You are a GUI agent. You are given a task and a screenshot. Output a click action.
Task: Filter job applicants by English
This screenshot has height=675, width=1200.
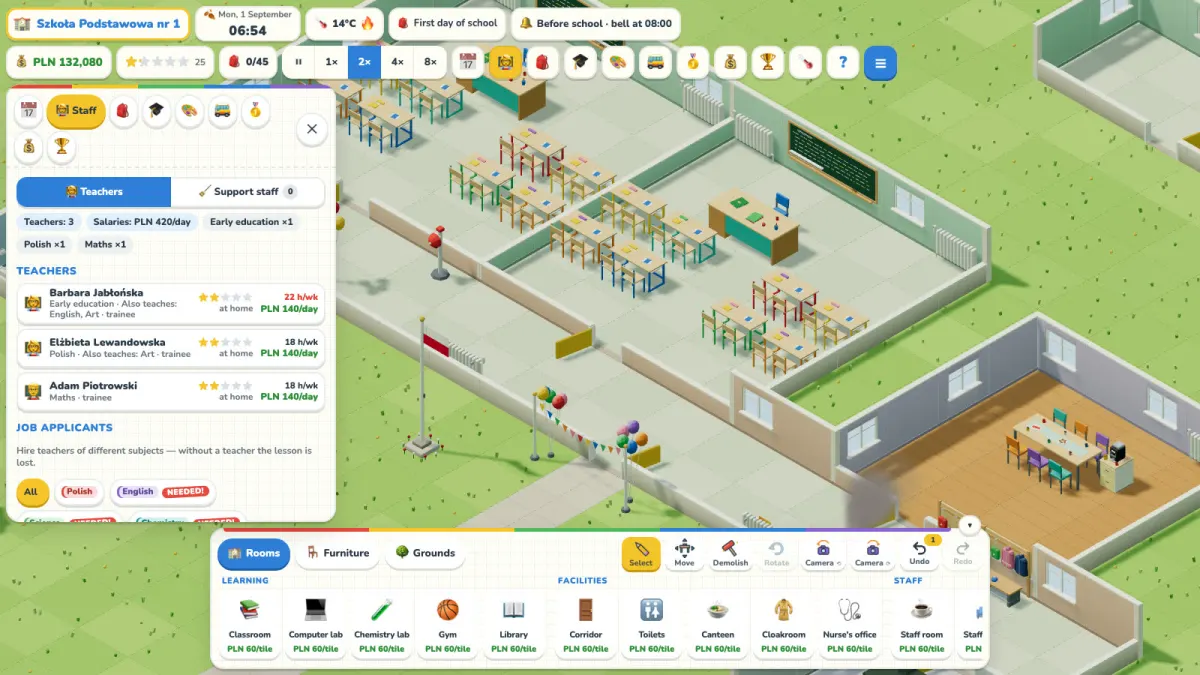(x=162, y=491)
